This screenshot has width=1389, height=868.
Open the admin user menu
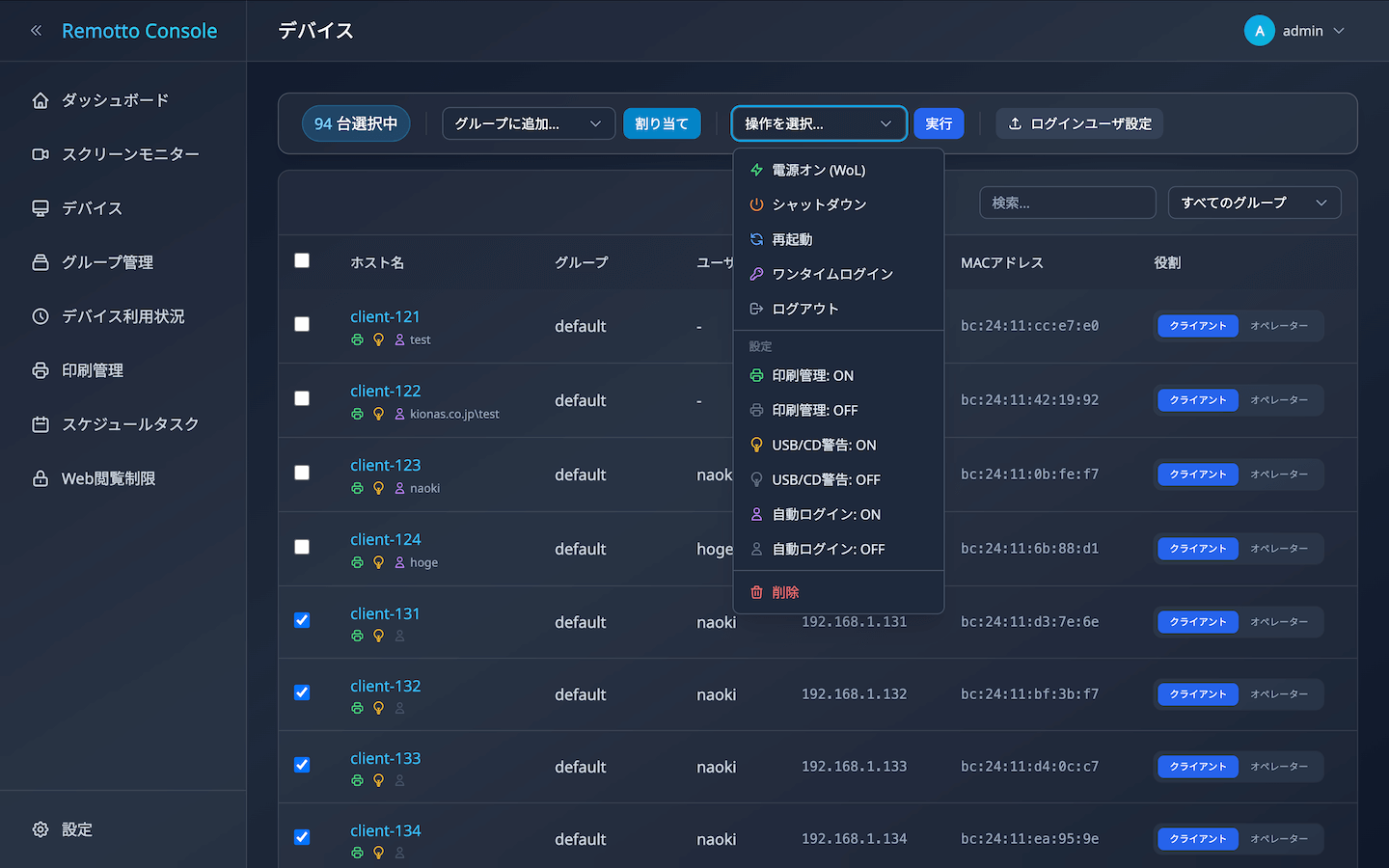point(1294,31)
